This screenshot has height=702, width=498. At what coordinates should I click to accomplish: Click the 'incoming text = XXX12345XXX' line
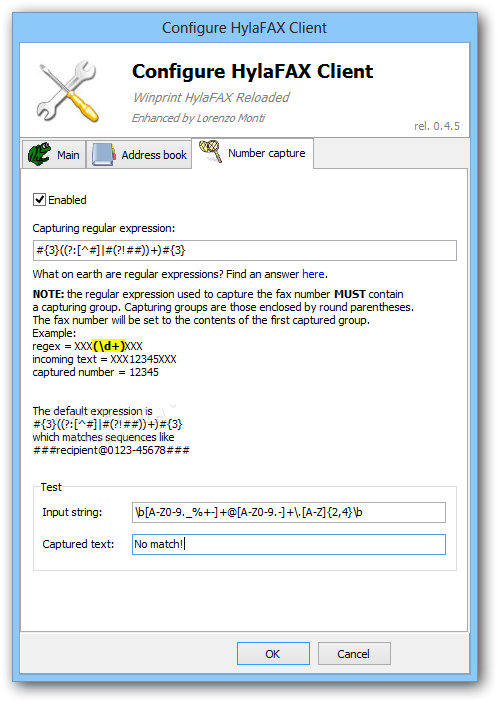click(104, 359)
